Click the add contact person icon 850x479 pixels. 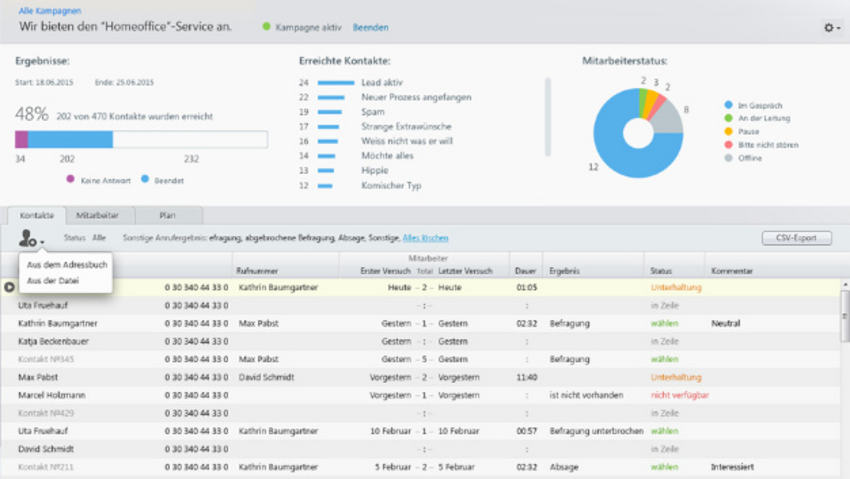29,239
